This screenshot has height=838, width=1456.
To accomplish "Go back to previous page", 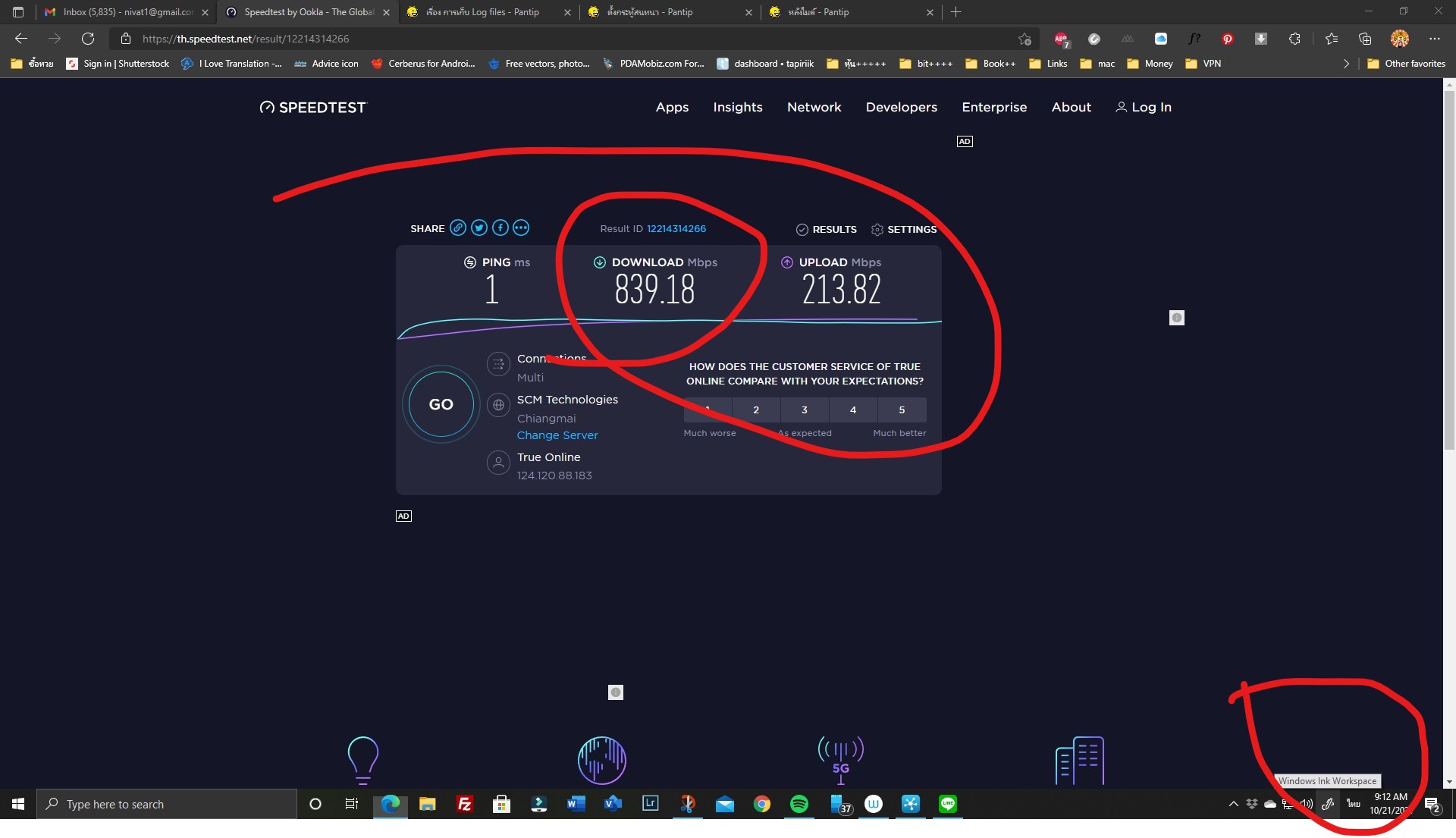I will (21, 39).
